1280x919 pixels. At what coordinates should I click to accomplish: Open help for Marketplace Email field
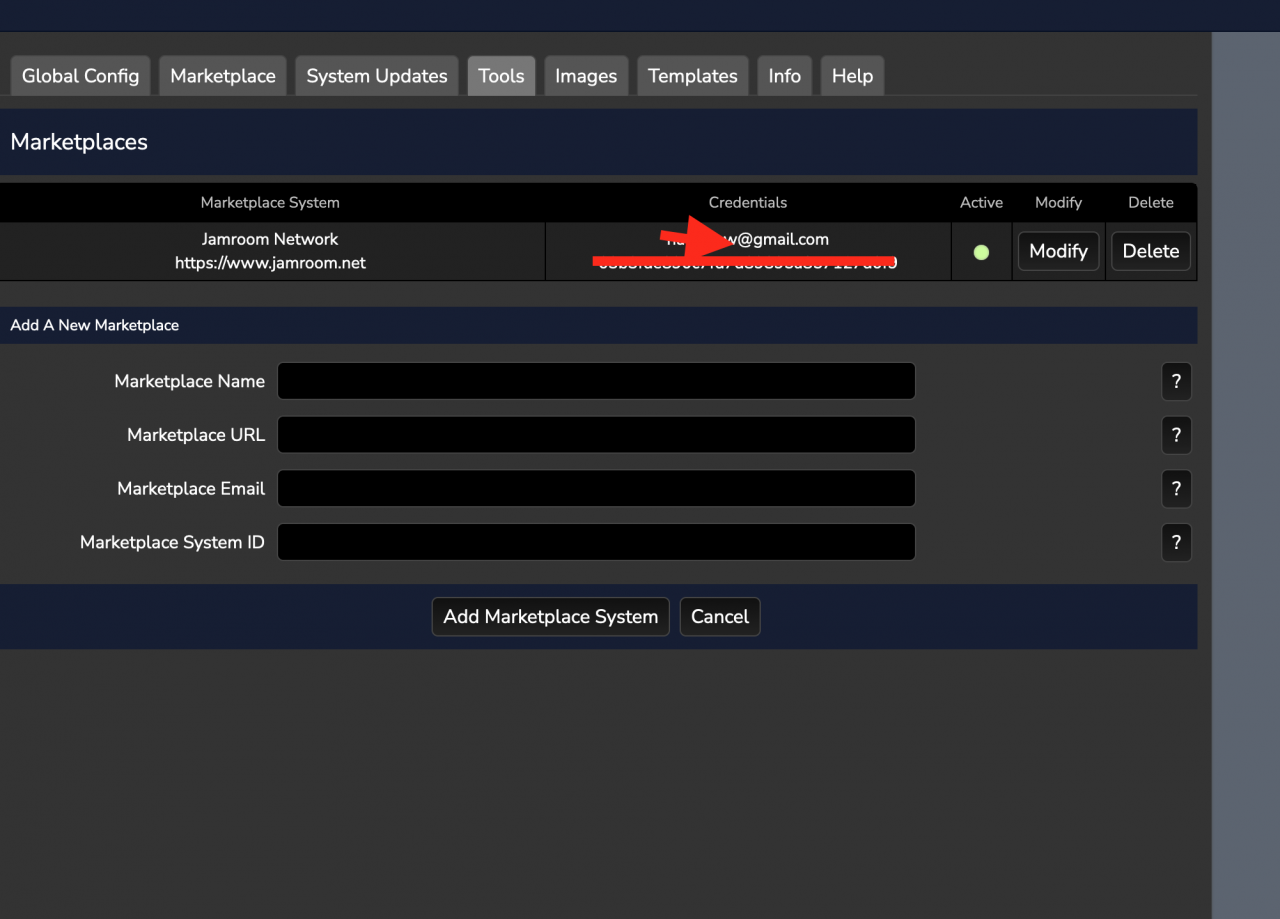(x=1176, y=489)
